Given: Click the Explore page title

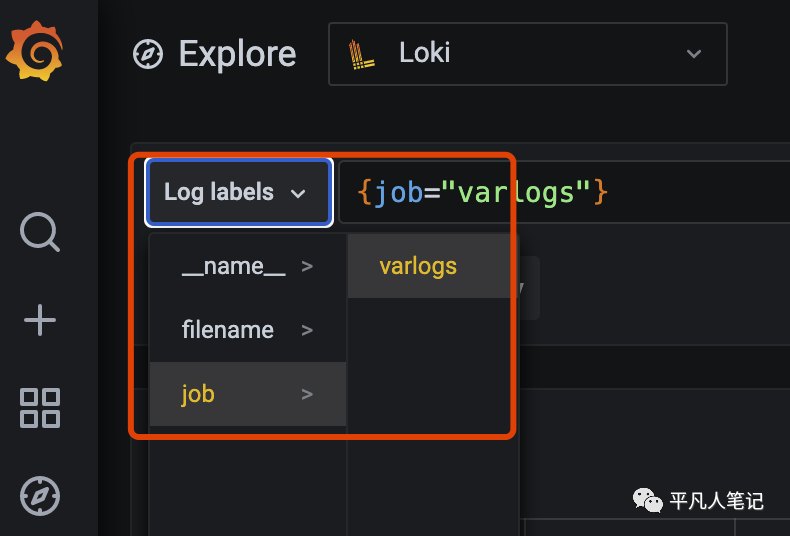Looking at the screenshot, I should (237, 54).
